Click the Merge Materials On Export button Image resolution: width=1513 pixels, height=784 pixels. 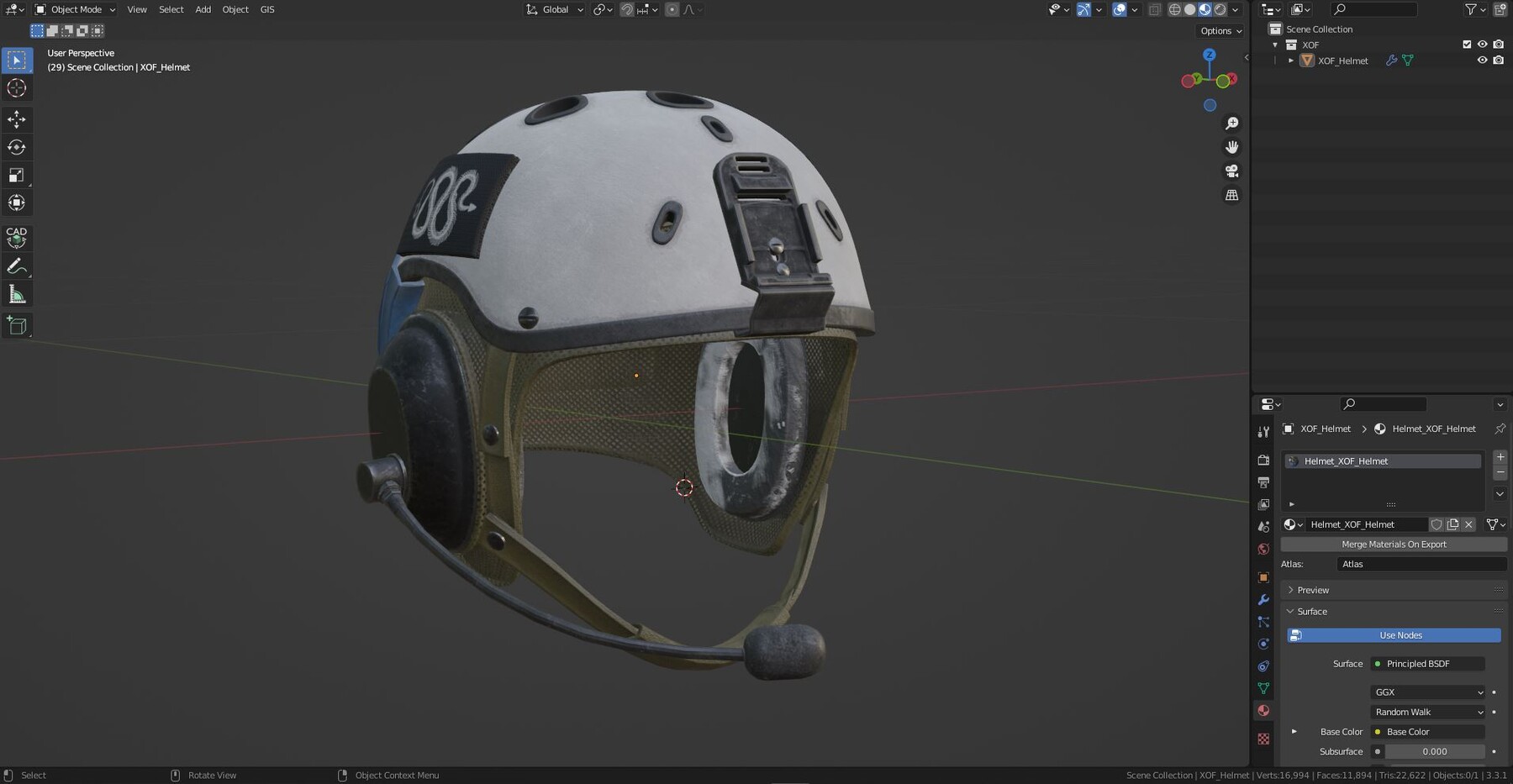(1394, 545)
